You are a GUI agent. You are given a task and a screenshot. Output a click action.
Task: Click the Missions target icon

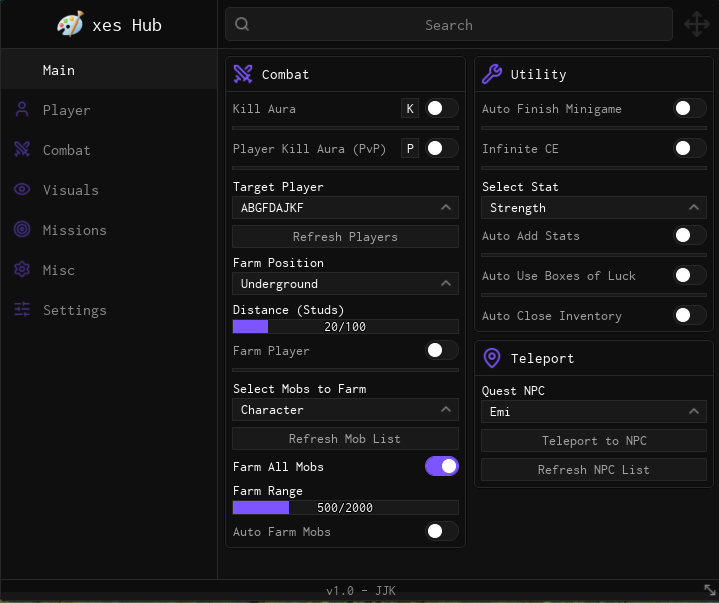(x=22, y=229)
